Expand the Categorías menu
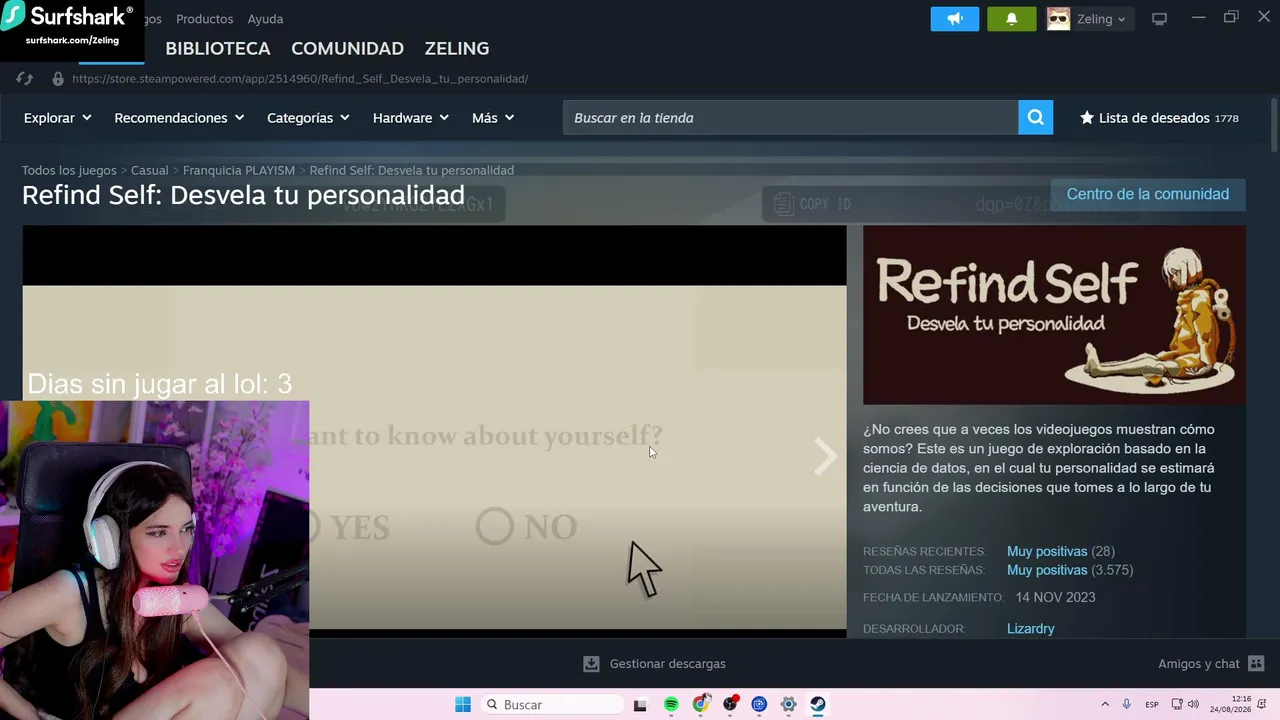Image resolution: width=1280 pixels, height=720 pixels. (x=308, y=118)
